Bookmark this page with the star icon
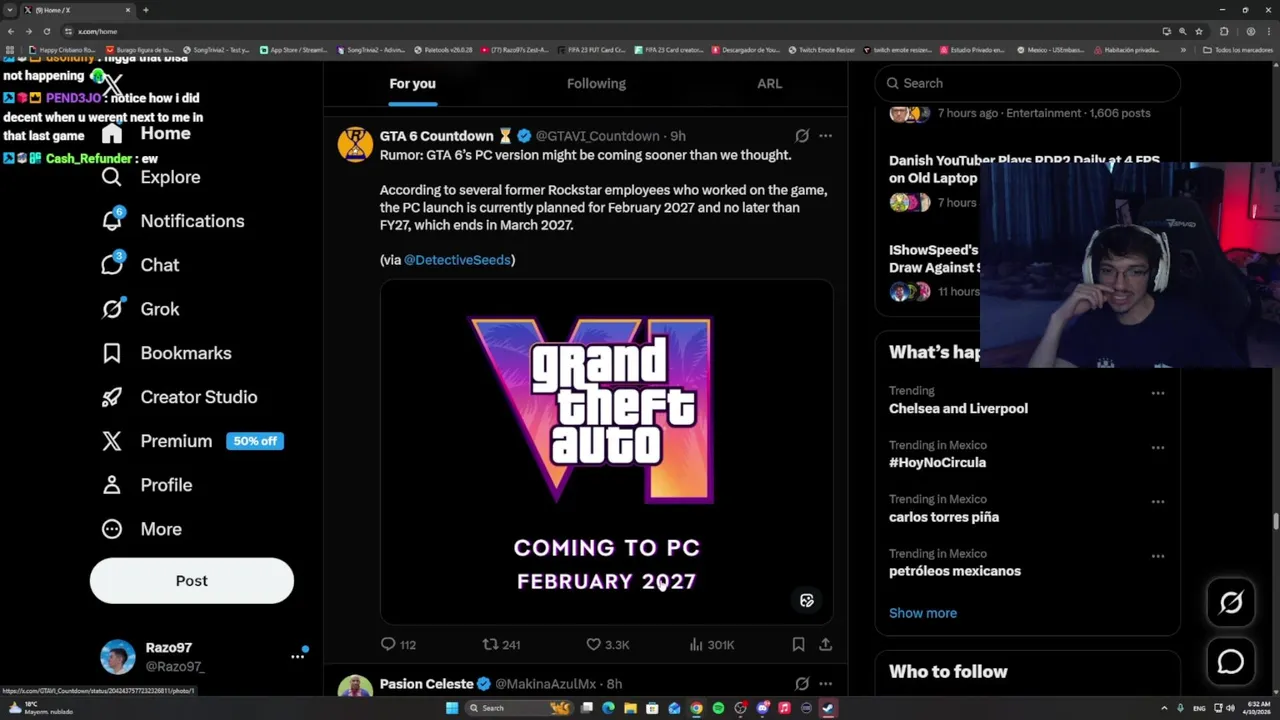This screenshot has height=720, width=1280. click(1199, 31)
